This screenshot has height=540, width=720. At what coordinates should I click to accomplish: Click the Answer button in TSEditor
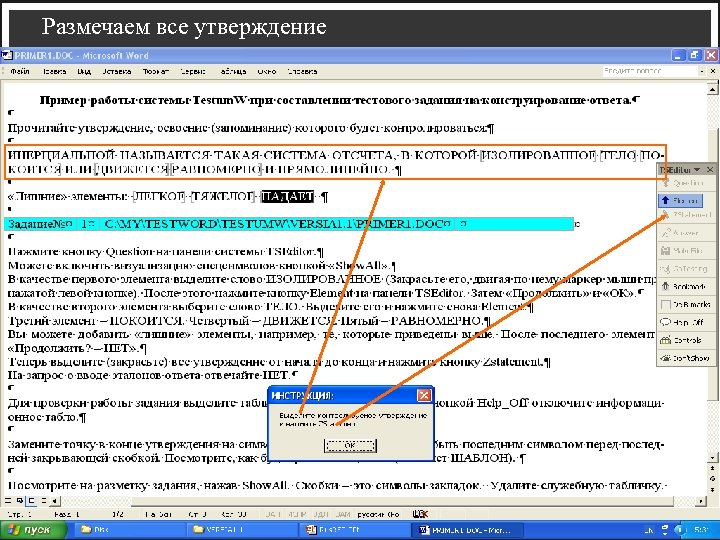681,233
